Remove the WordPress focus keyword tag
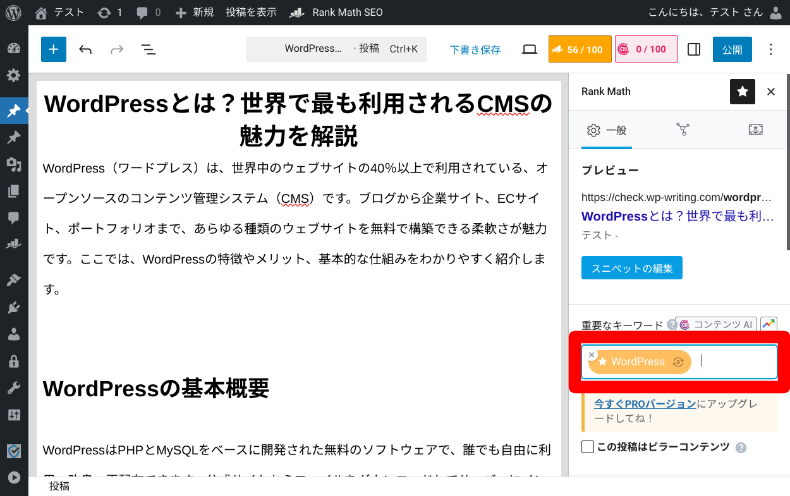This screenshot has width=790, height=496. coord(592,354)
